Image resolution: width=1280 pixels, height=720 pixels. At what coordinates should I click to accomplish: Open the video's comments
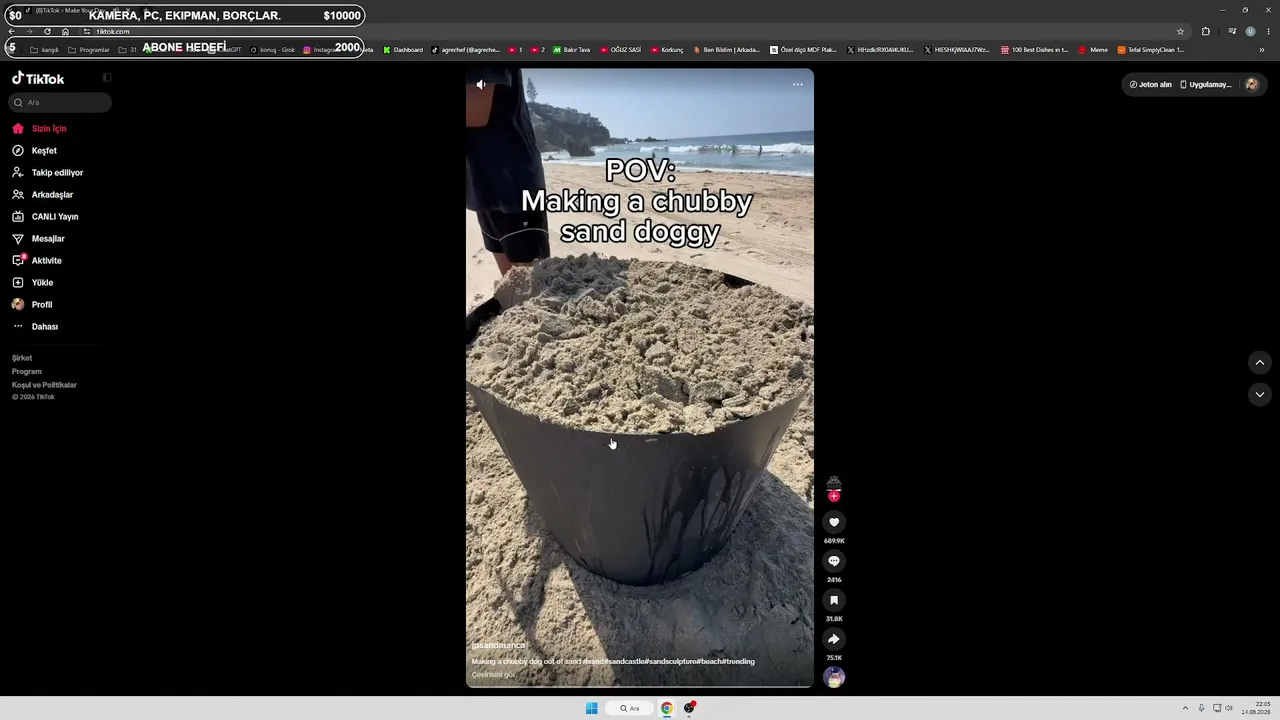(834, 561)
